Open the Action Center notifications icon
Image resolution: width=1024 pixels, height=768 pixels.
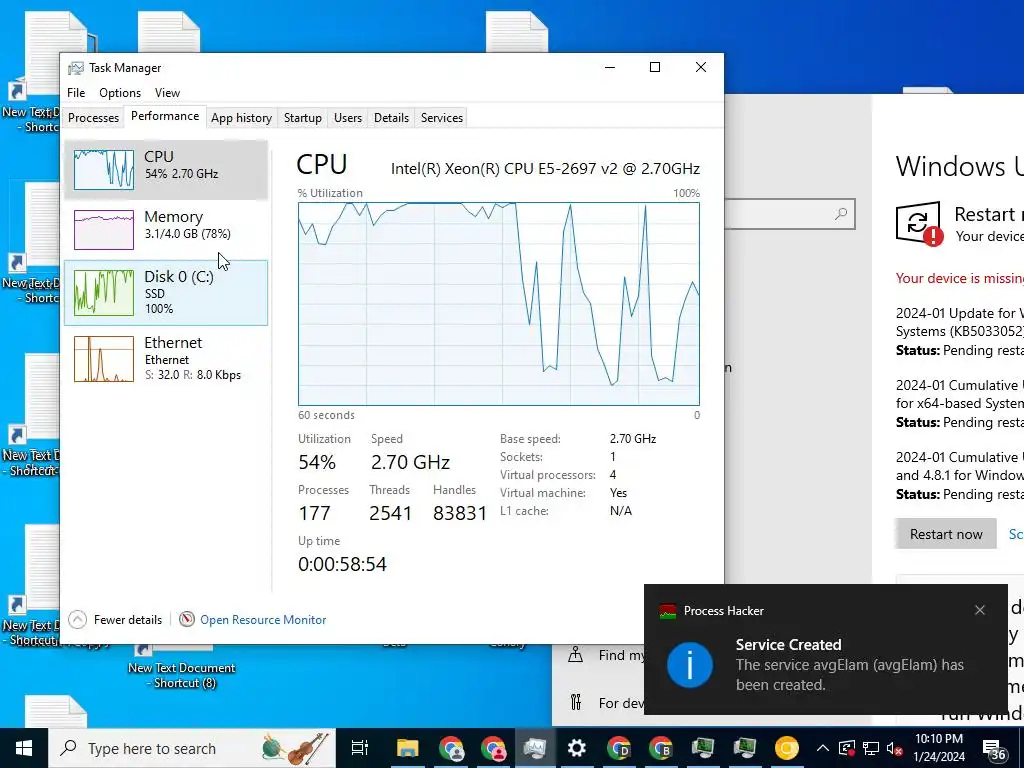(994, 749)
